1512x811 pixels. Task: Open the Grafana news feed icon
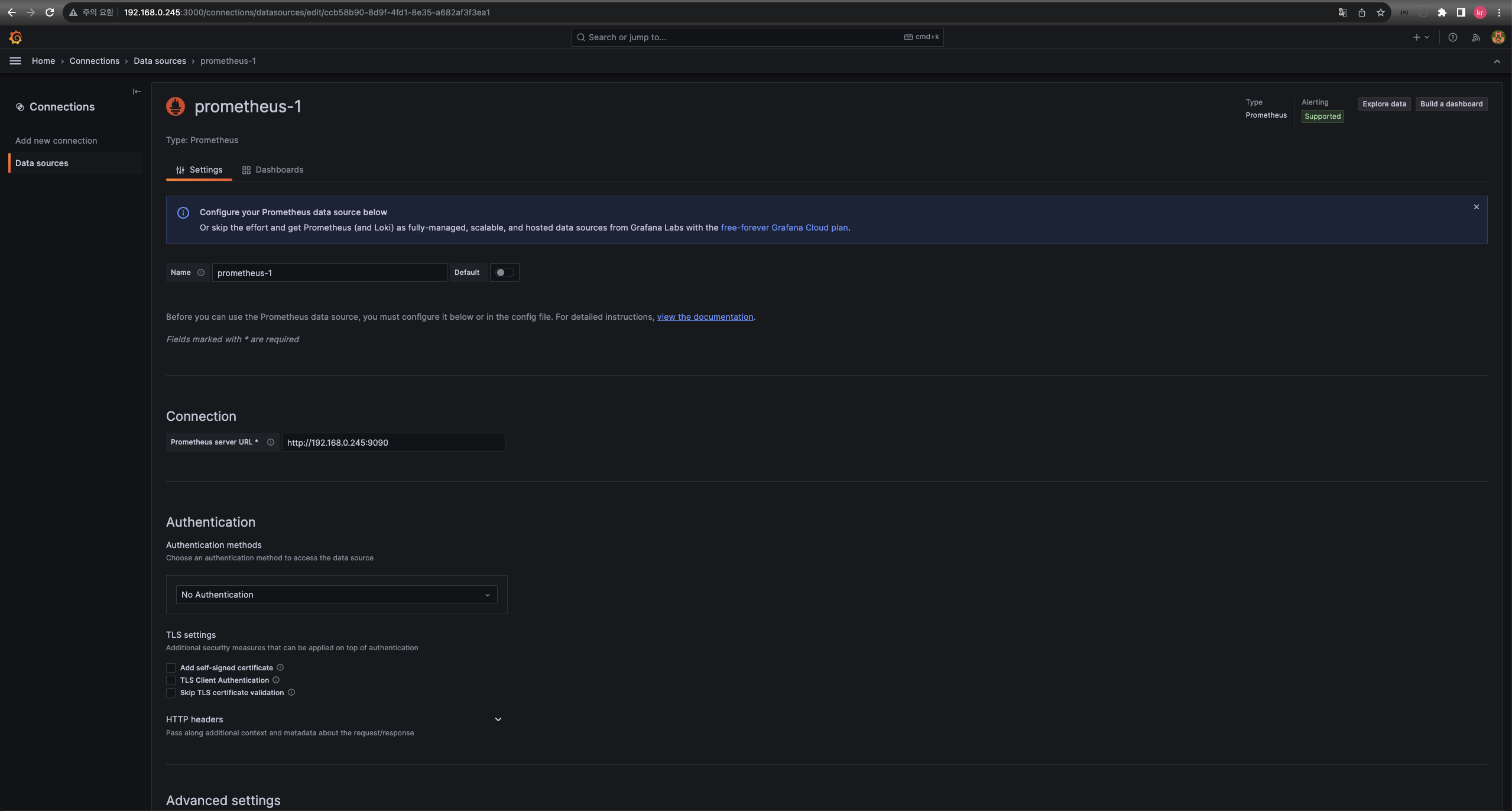click(1475, 37)
